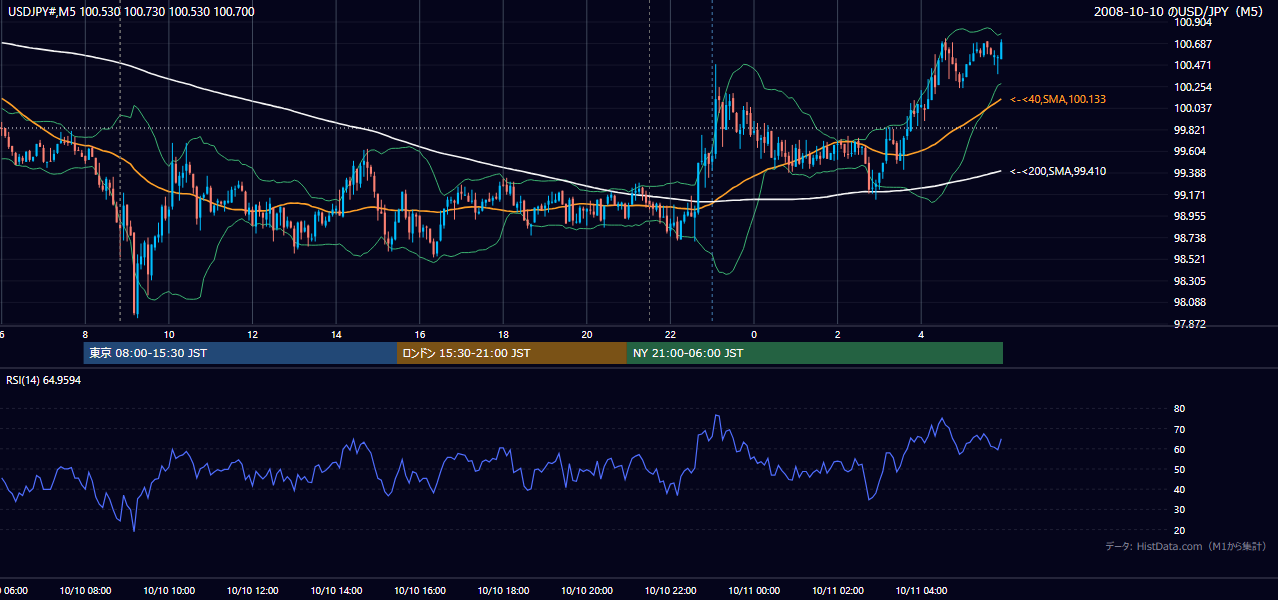
Task: Click the 10/11 00:00 bottom date label
Action: pyautogui.click(x=754, y=591)
